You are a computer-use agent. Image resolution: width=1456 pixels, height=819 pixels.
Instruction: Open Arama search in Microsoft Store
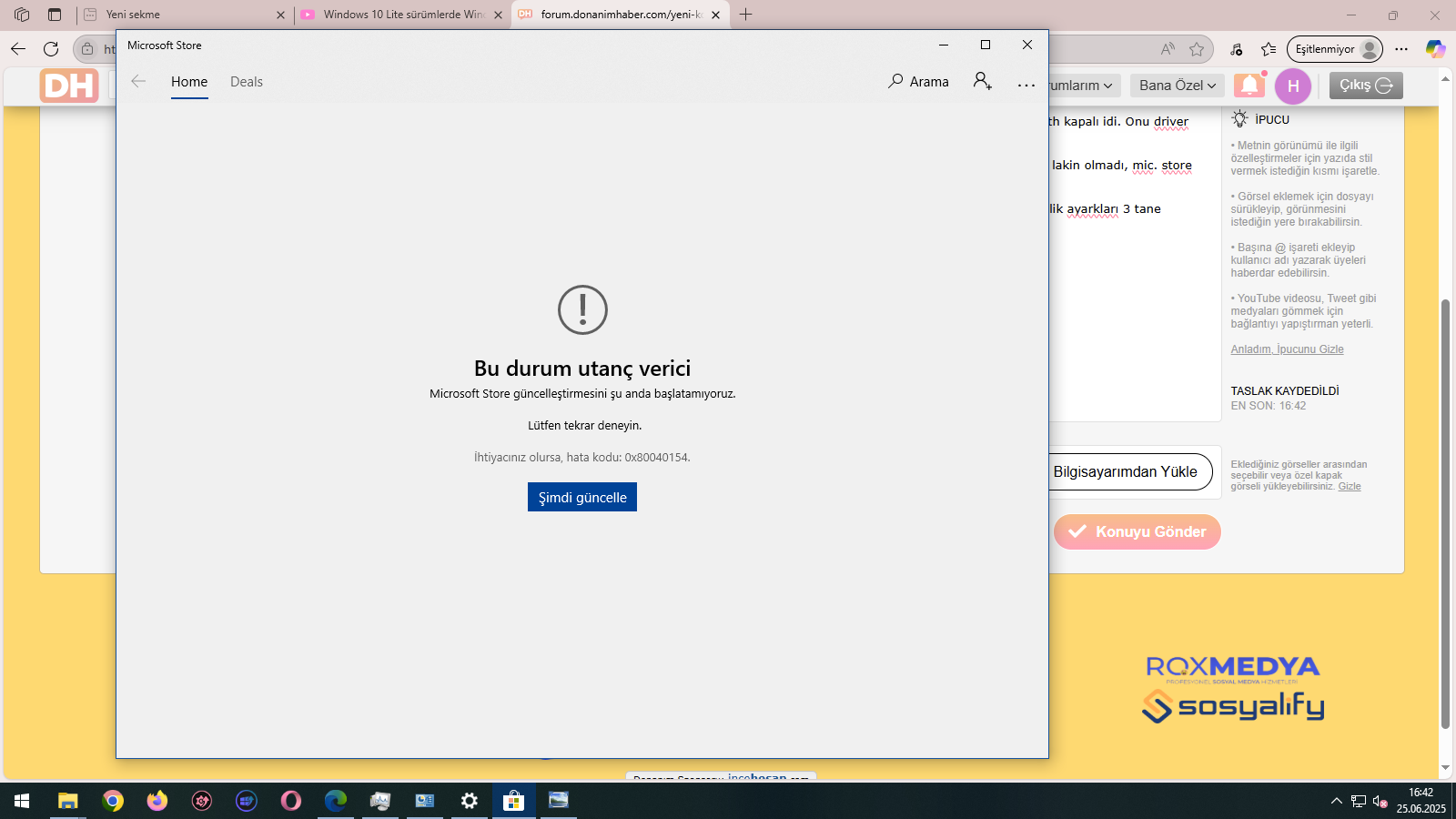(918, 82)
